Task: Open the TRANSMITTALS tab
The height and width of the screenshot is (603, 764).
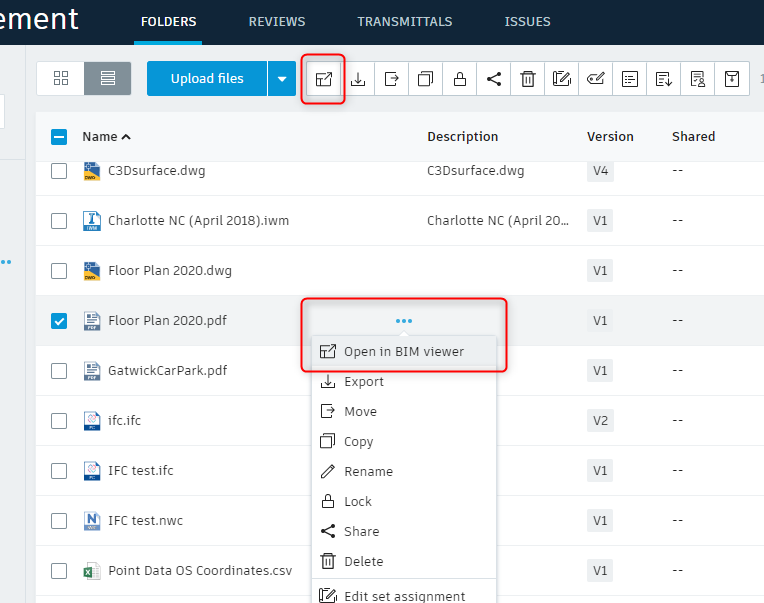Action: [404, 22]
